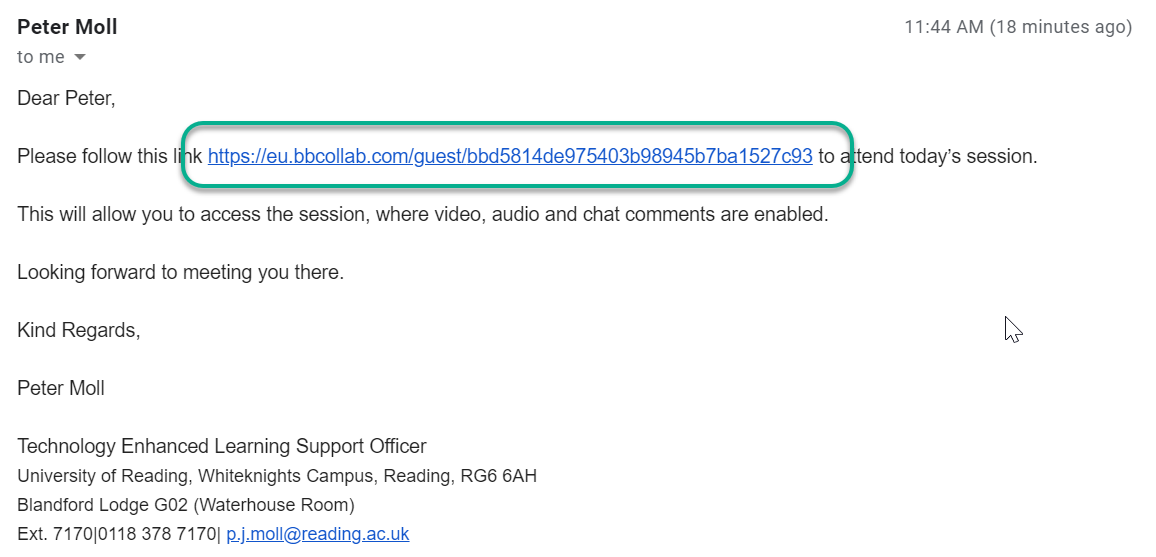Click the 11:44 AM timestamp
Viewport: 1156px width, 557px height.
[x=944, y=27]
